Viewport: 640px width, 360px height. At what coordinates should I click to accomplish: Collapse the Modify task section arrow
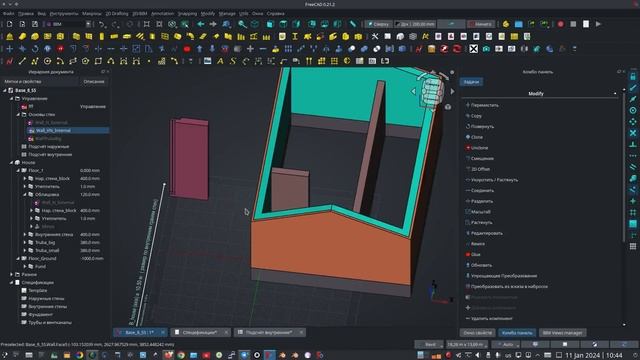tap(615, 93)
